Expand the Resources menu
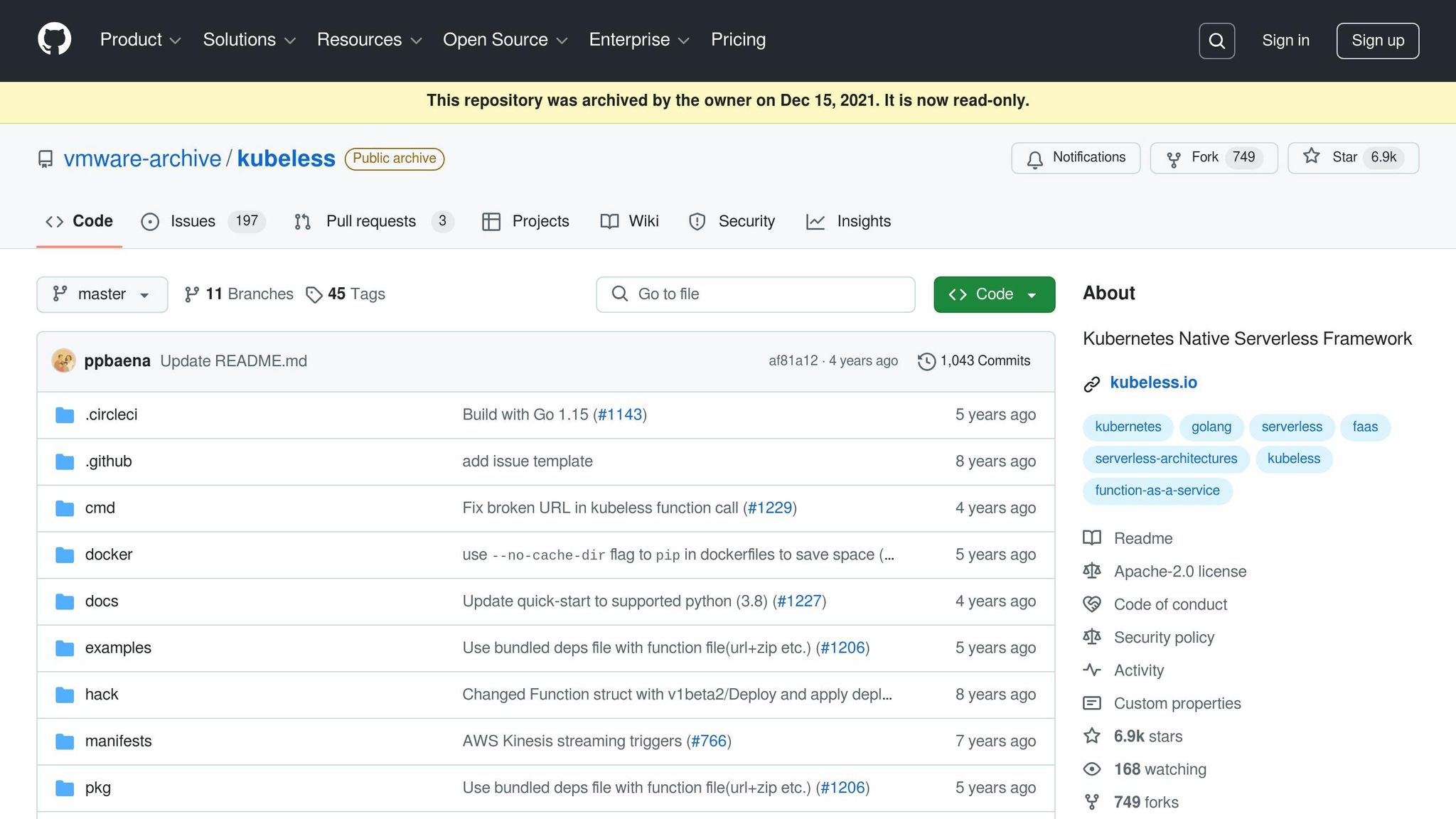The width and height of the screenshot is (1456, 819). pos(370,40)
